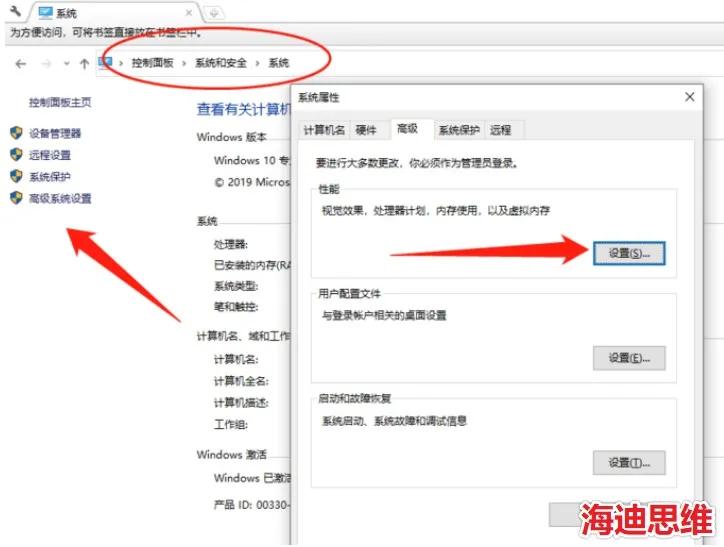Image resolution: width=724 pixels, height=547 pixels.
Task: Expand chevron before 系统和安全 breadcrumb
Action: click(x=184, y=63)
